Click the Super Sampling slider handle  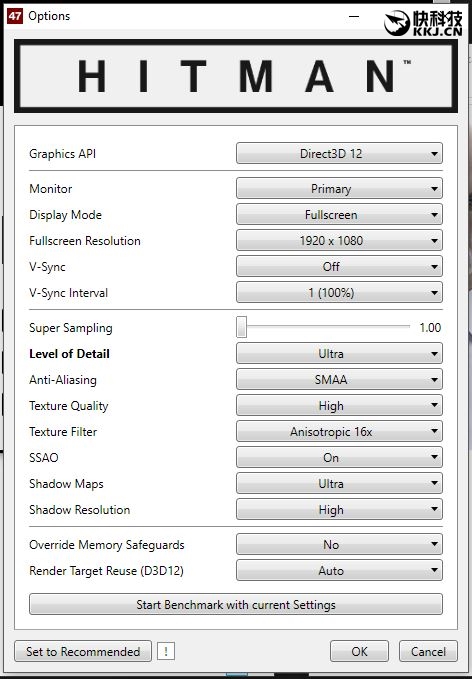242,327
